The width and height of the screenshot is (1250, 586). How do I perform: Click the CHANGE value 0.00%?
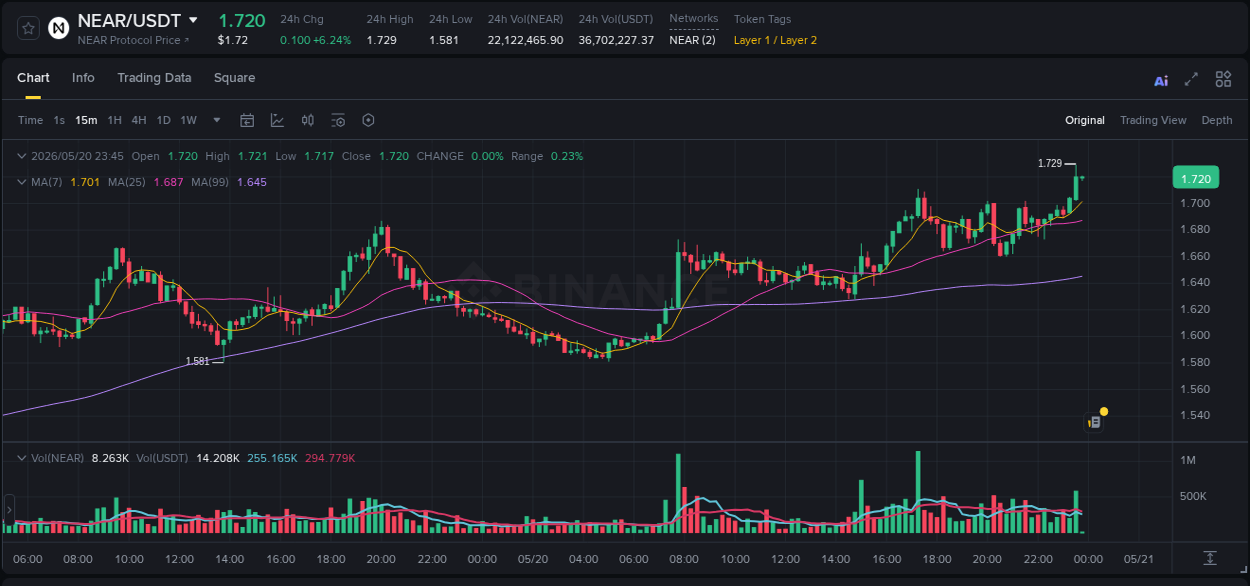(487, 156)
